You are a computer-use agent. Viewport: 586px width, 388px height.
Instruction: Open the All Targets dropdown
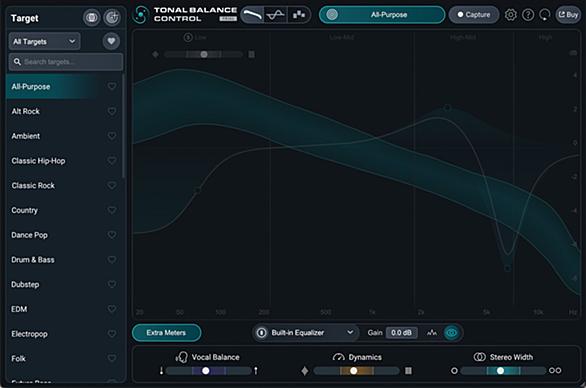click(44, 41)
